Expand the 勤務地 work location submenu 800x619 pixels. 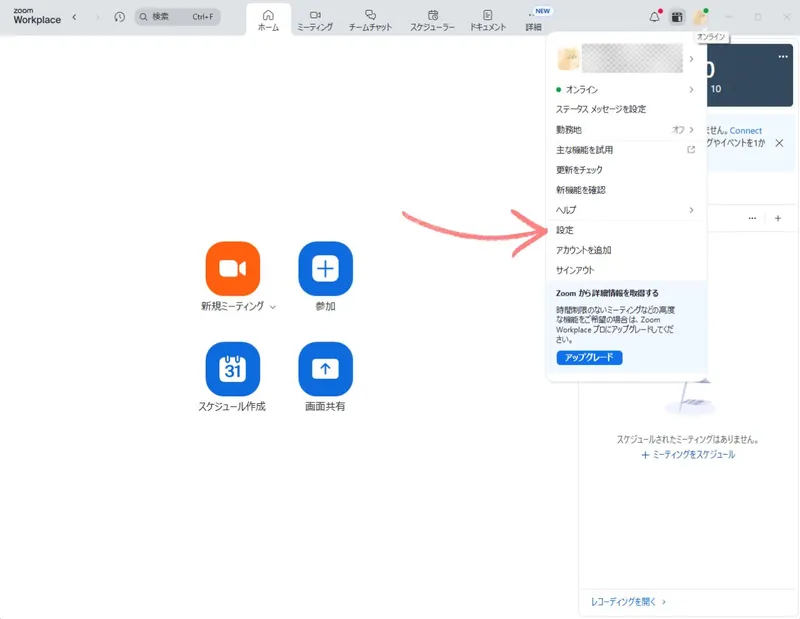[x=625, y=130]
